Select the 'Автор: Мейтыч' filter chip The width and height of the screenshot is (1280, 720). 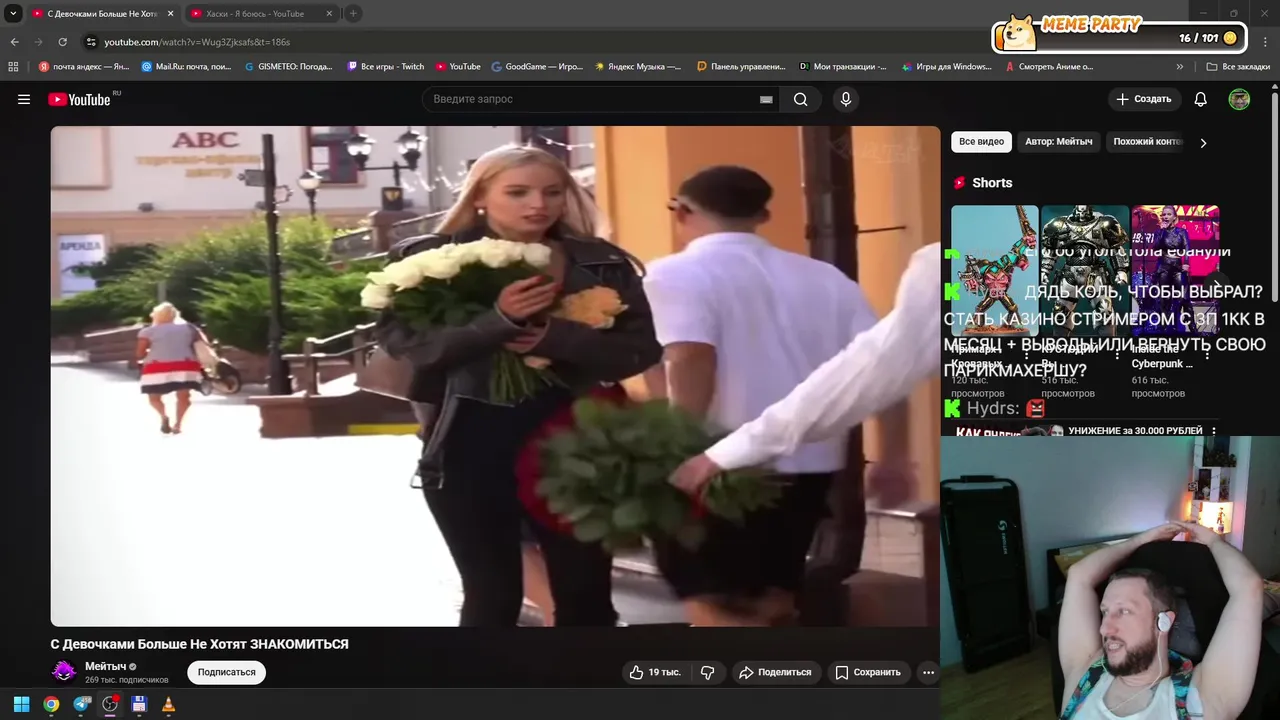(x=1059, y=142)
